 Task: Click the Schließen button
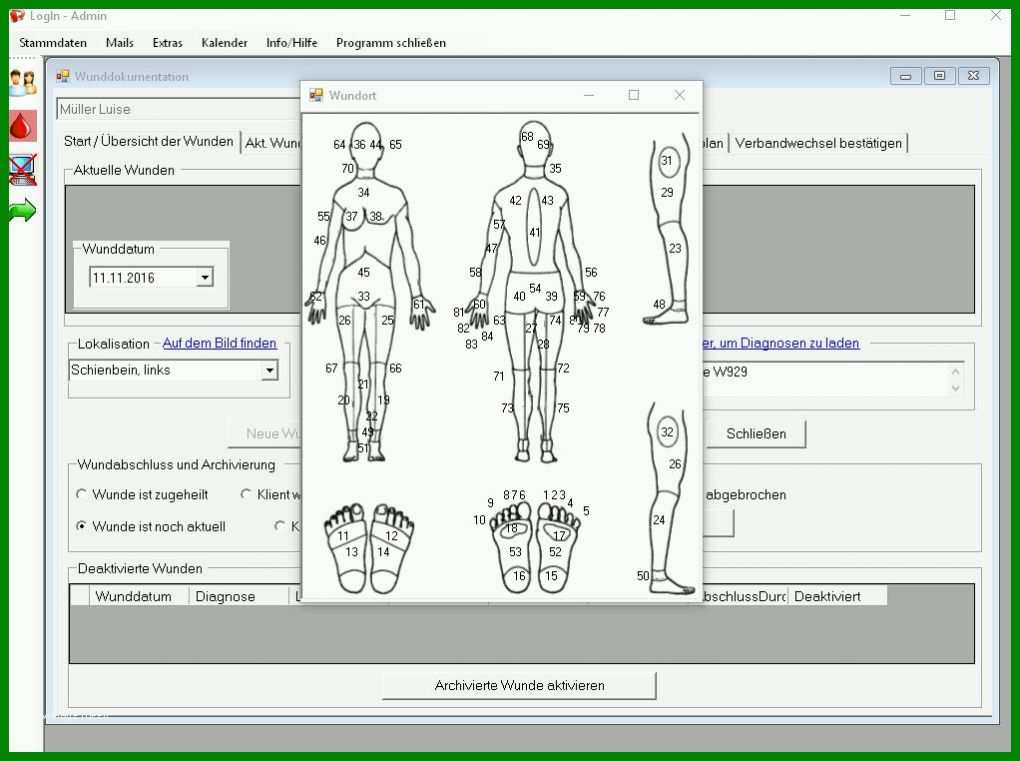click(x=756, y=434)
